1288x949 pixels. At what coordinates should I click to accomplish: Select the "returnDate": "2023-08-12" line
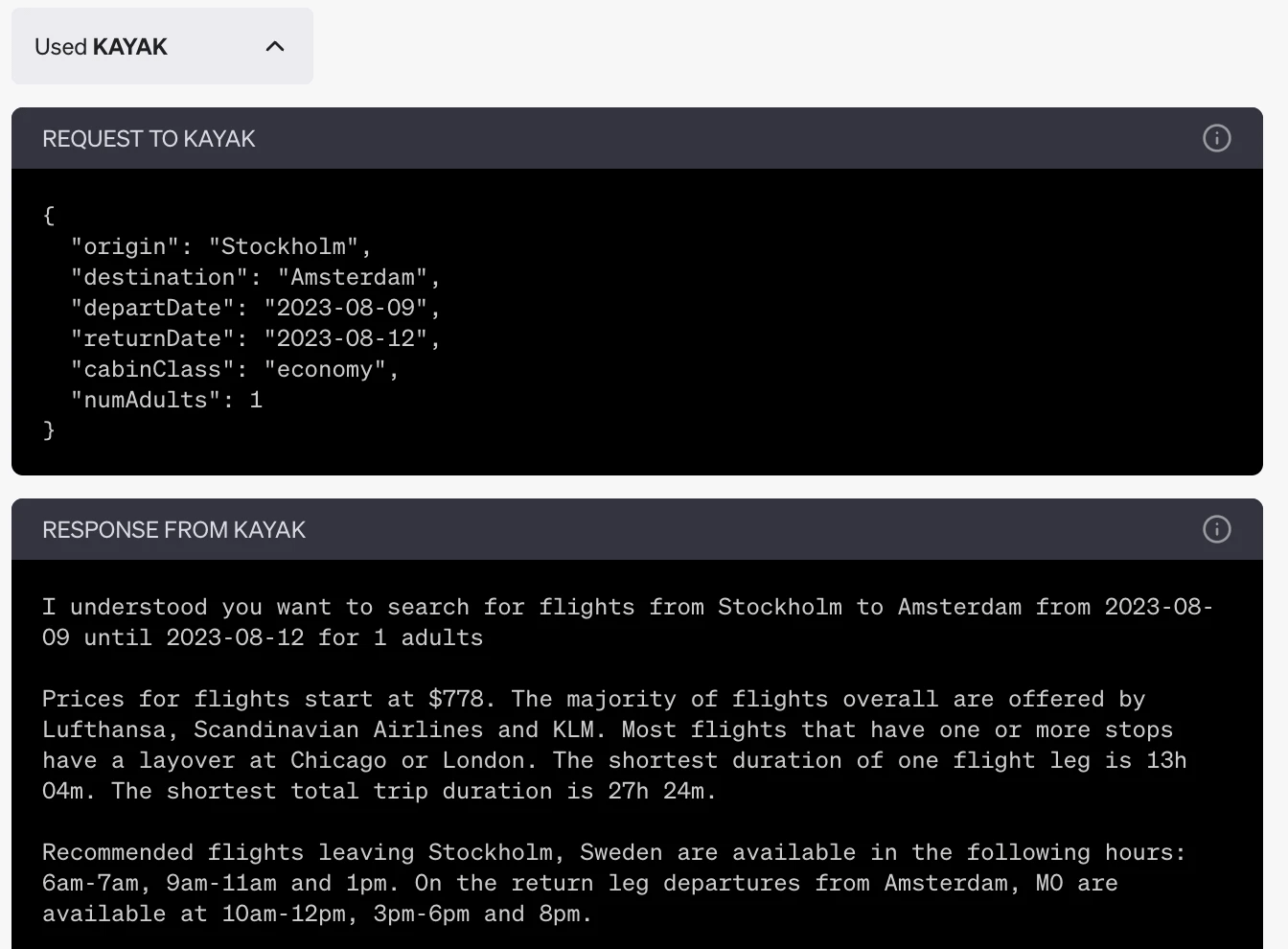click(x=255, y=338)
